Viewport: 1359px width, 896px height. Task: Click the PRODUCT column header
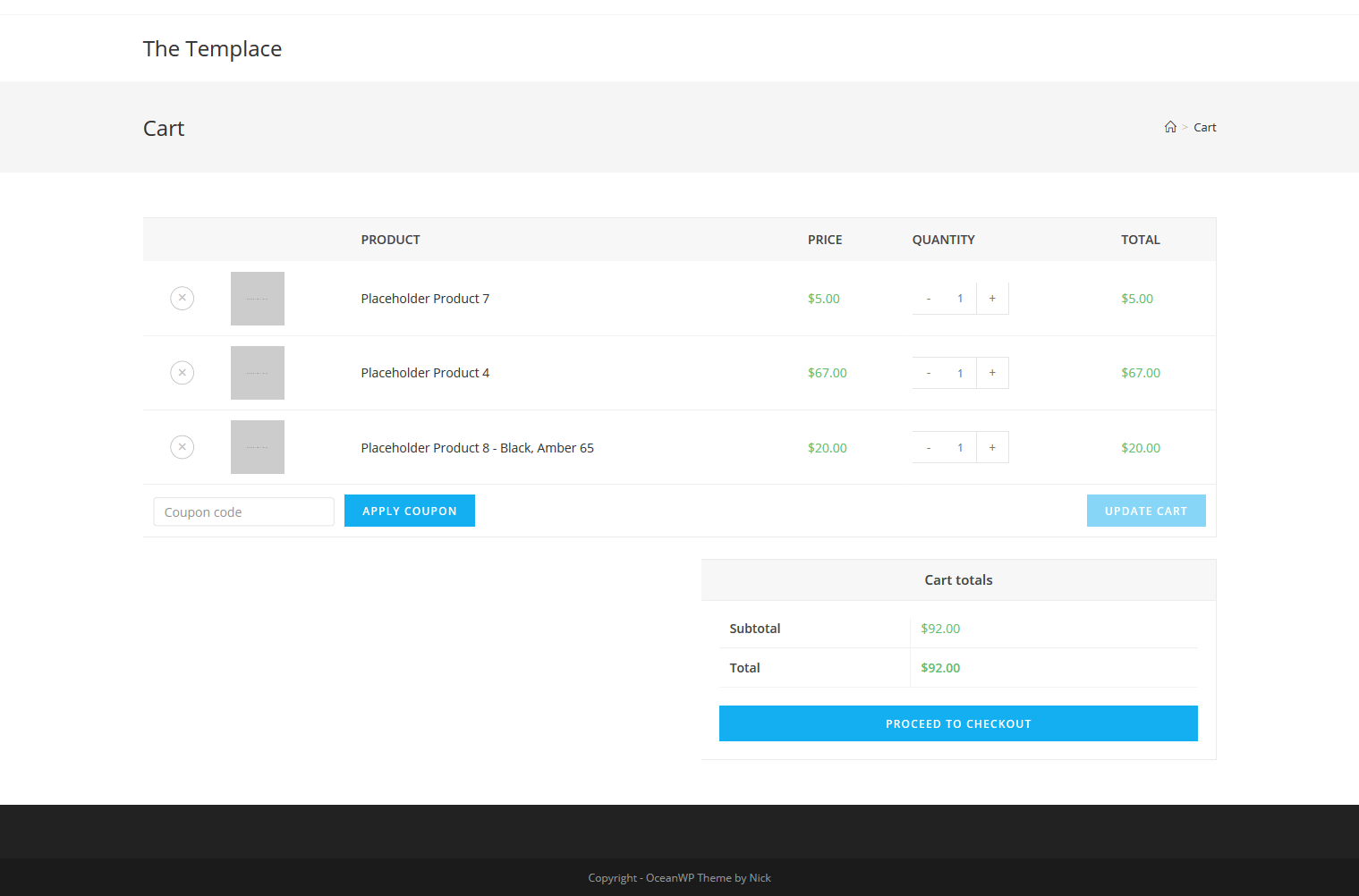[390, 240]
